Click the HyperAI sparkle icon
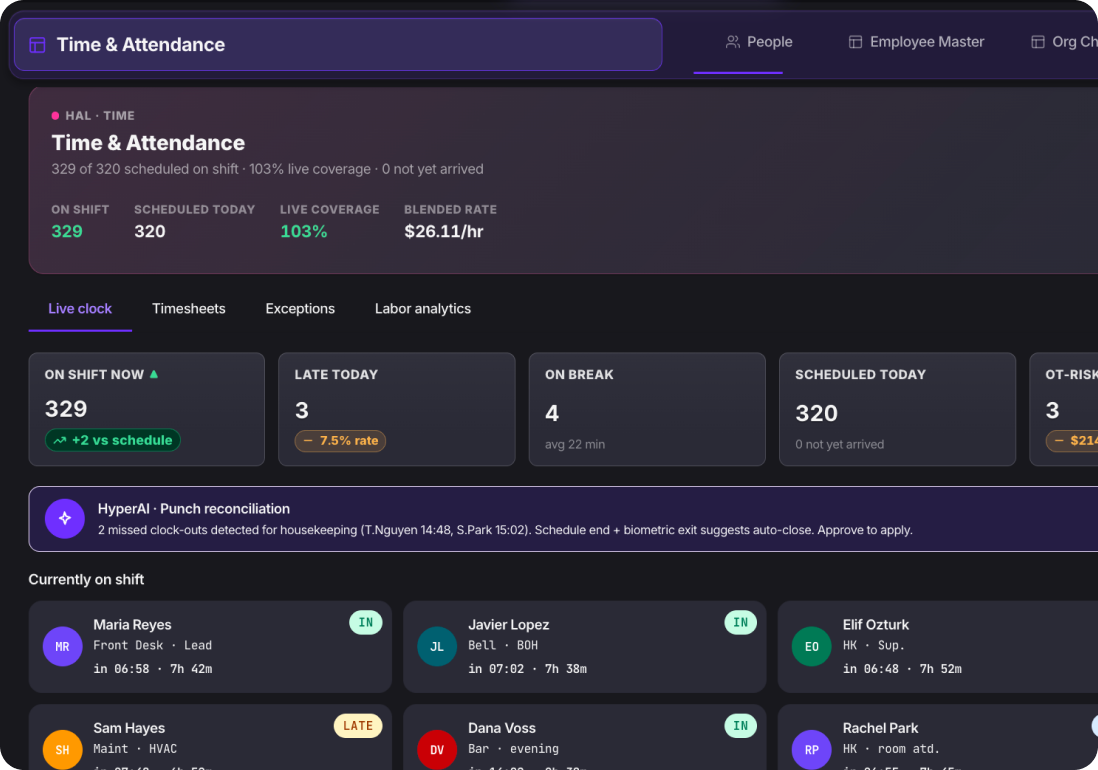 pos(64,519)
